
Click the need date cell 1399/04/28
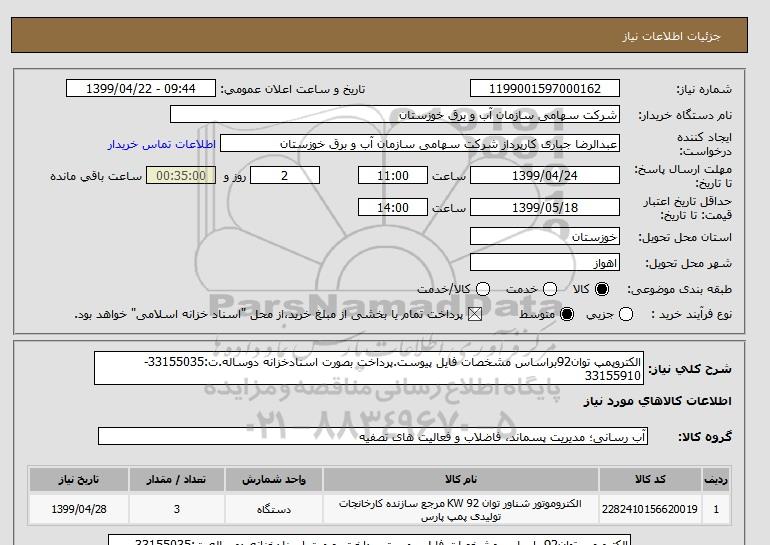pos(79,509)
